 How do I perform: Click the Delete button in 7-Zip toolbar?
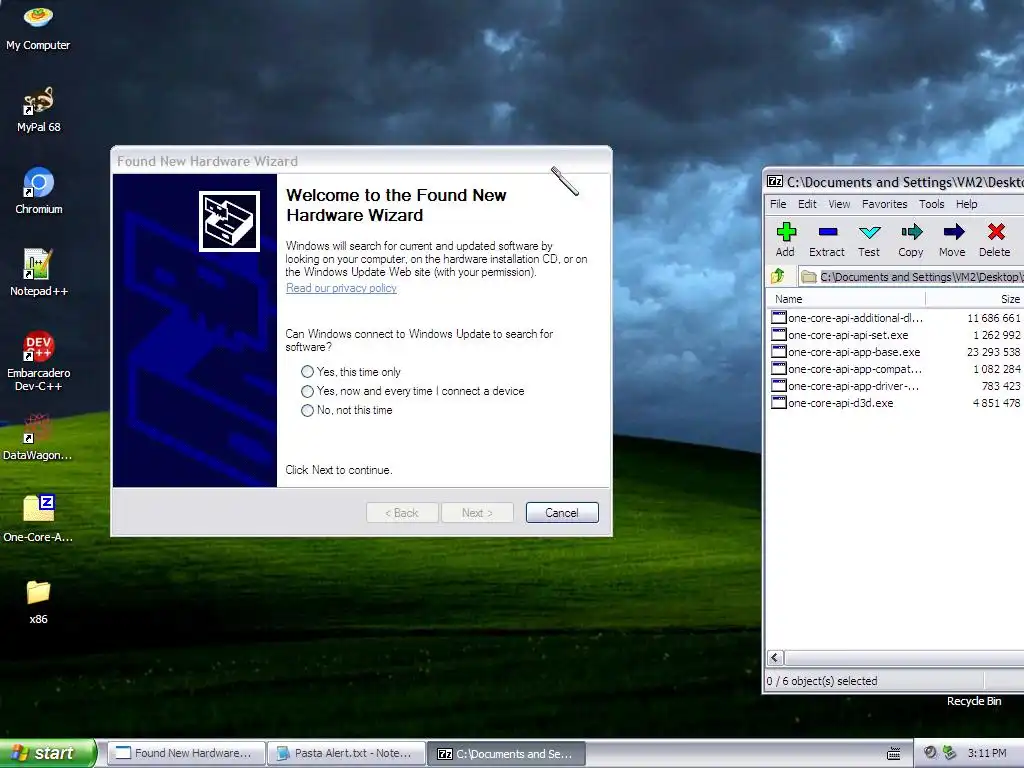point(995,240)
